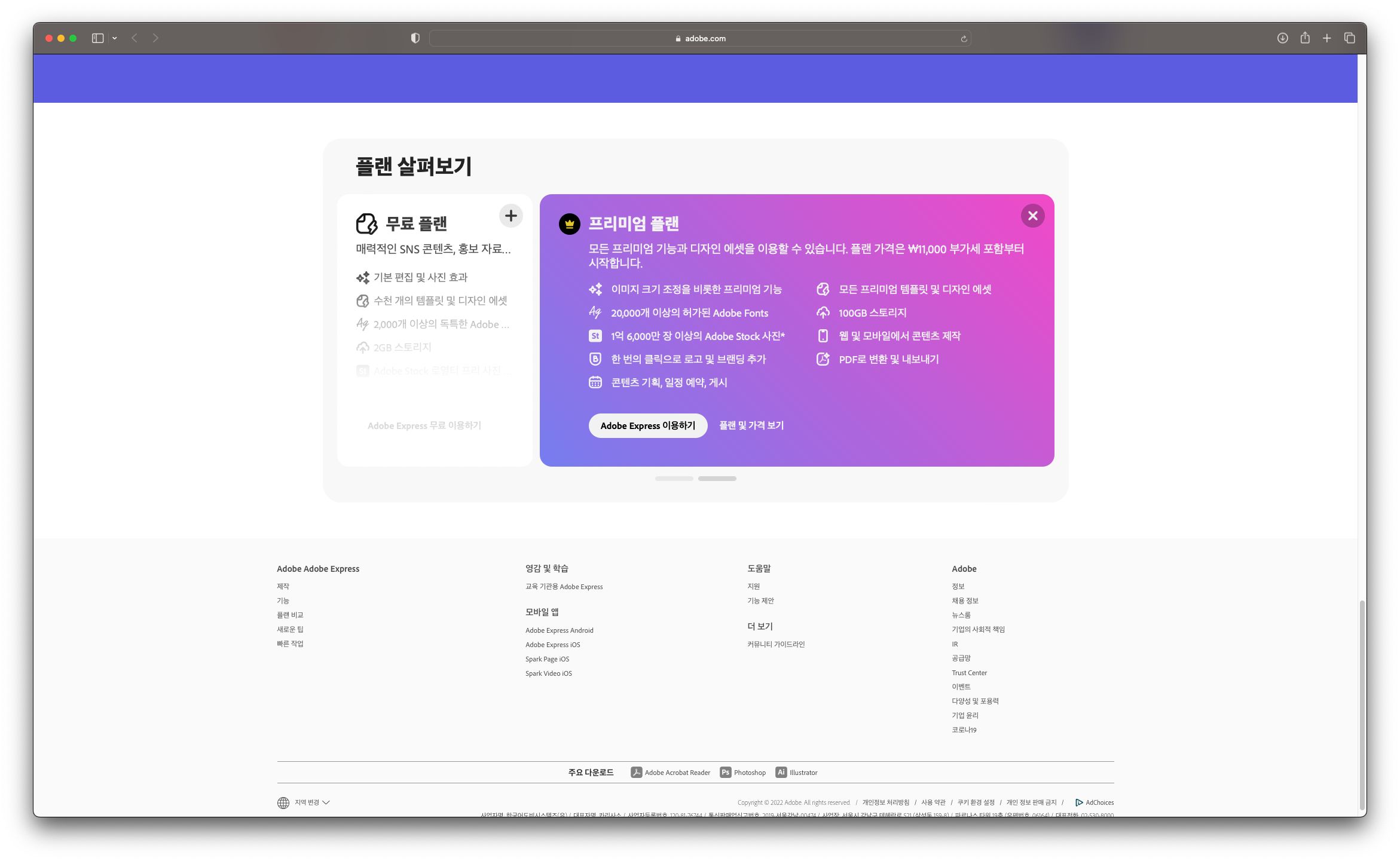Click the adobe.com address bar

point(699,38)
